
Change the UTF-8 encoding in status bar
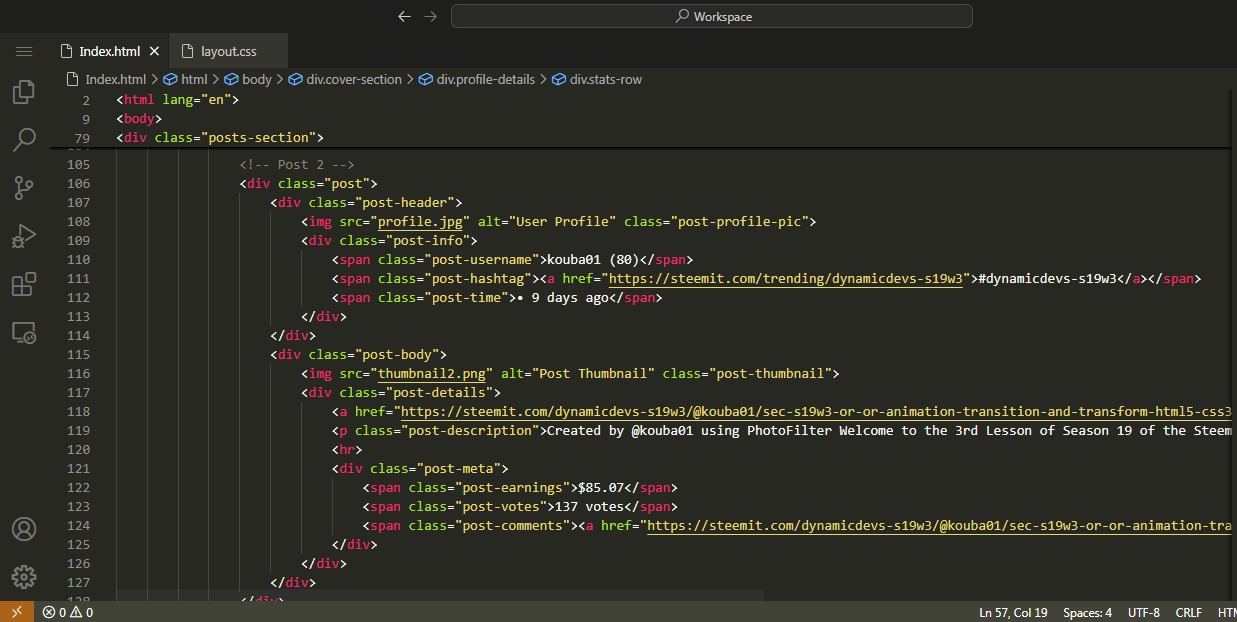tap(1143, 612)
